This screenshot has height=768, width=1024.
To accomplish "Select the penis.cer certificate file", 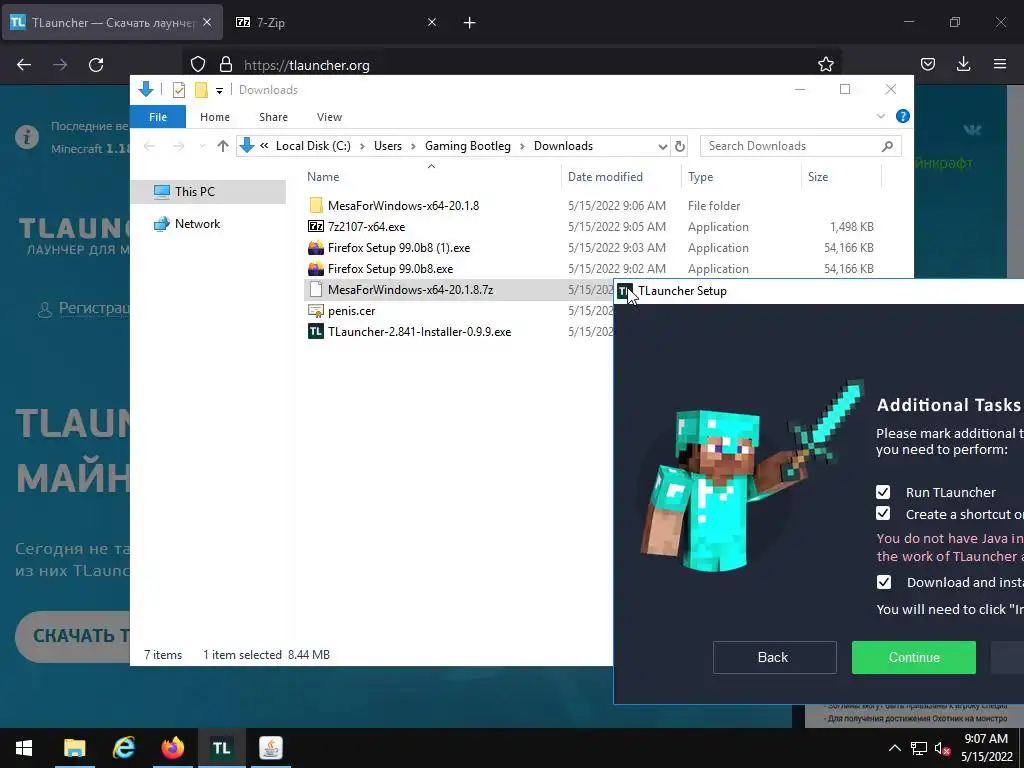I will coord(351,311).
